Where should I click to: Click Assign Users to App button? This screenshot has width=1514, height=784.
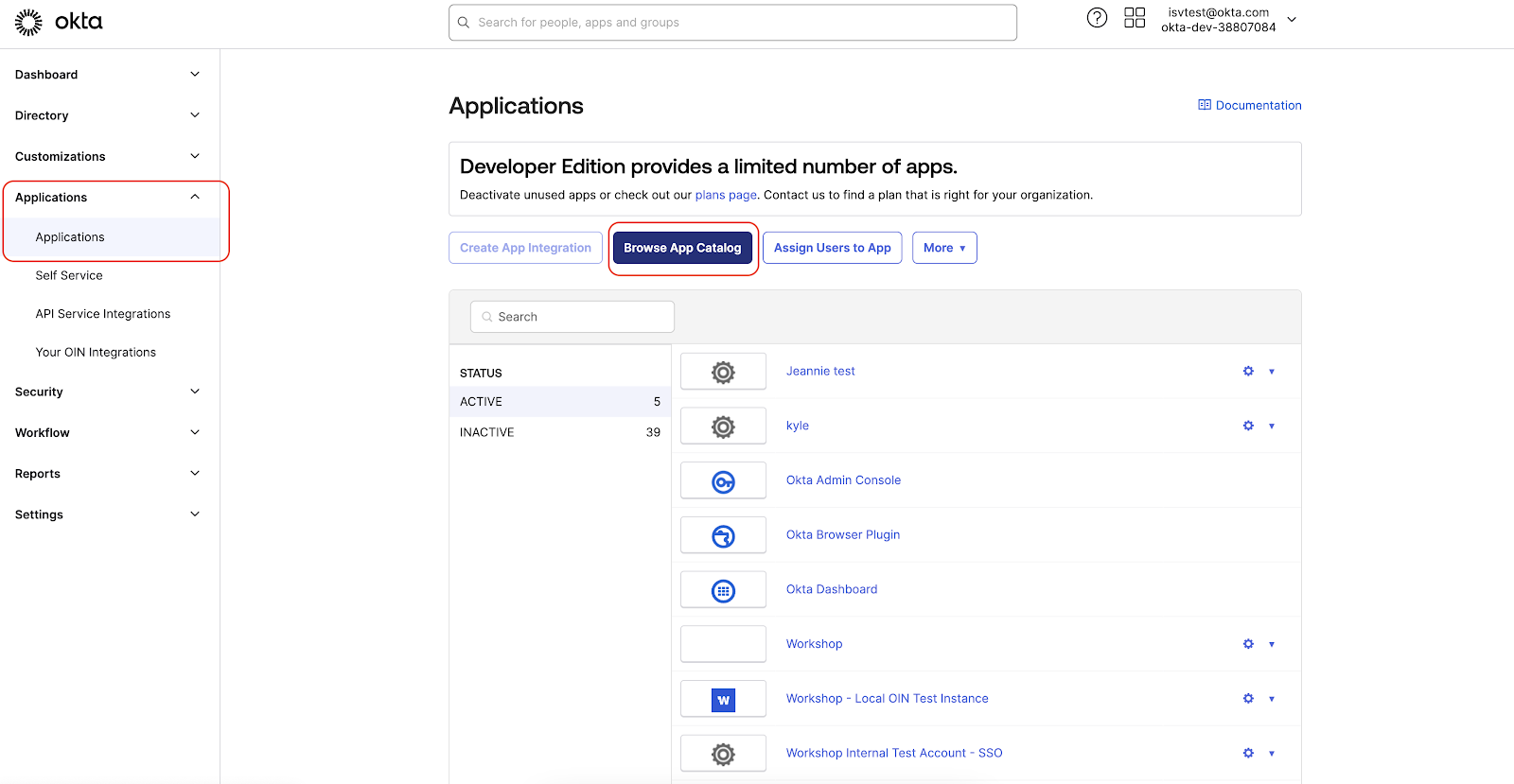coord(833,248)
